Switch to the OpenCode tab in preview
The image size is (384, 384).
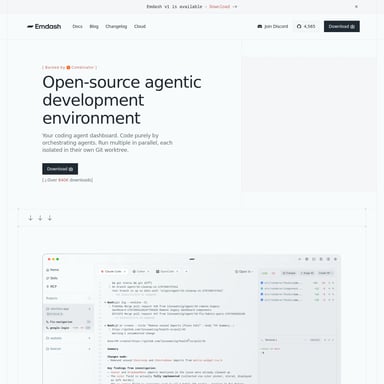(x=167, y=272)
